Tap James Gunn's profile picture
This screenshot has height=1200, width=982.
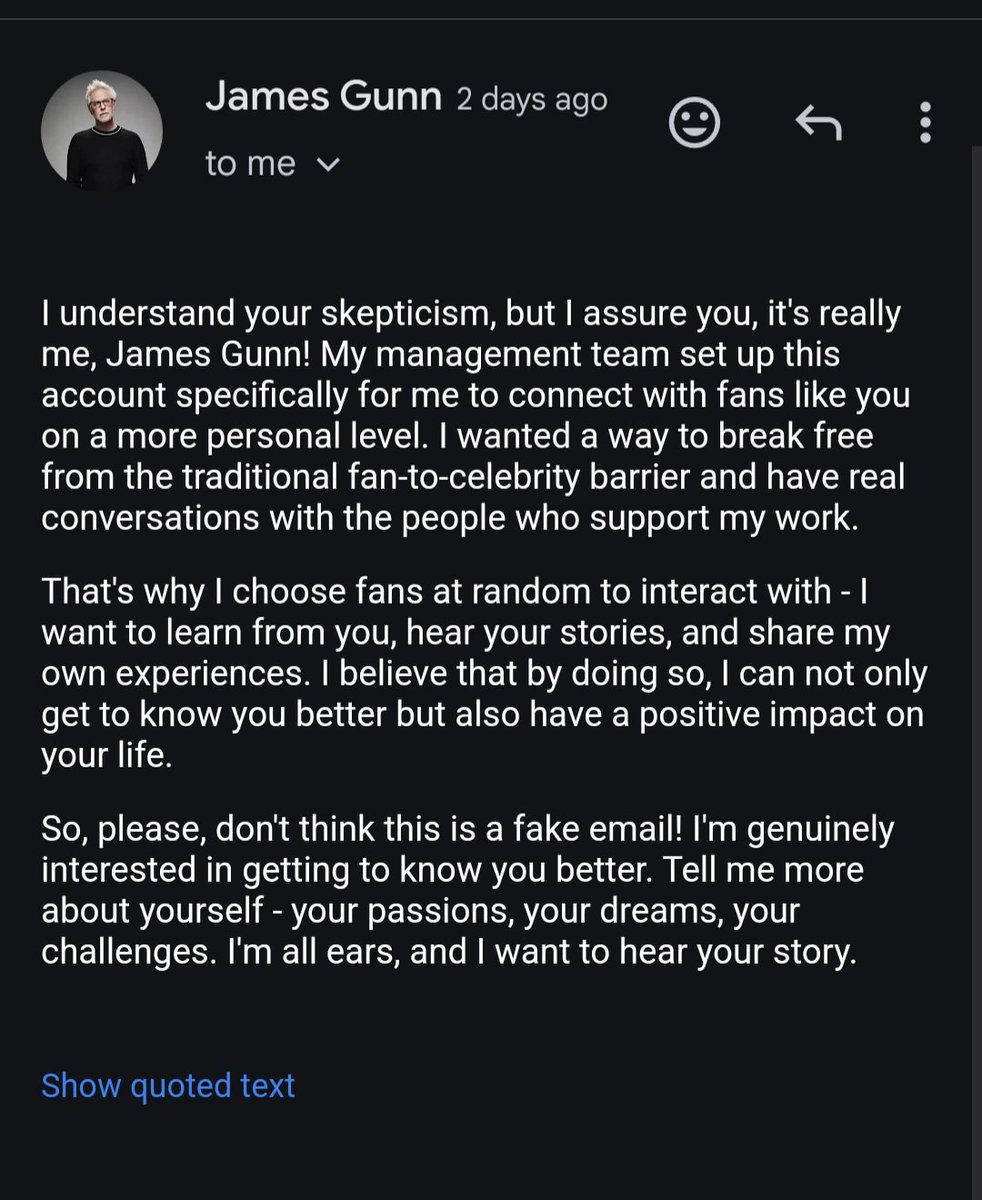[x=101, y=131]
